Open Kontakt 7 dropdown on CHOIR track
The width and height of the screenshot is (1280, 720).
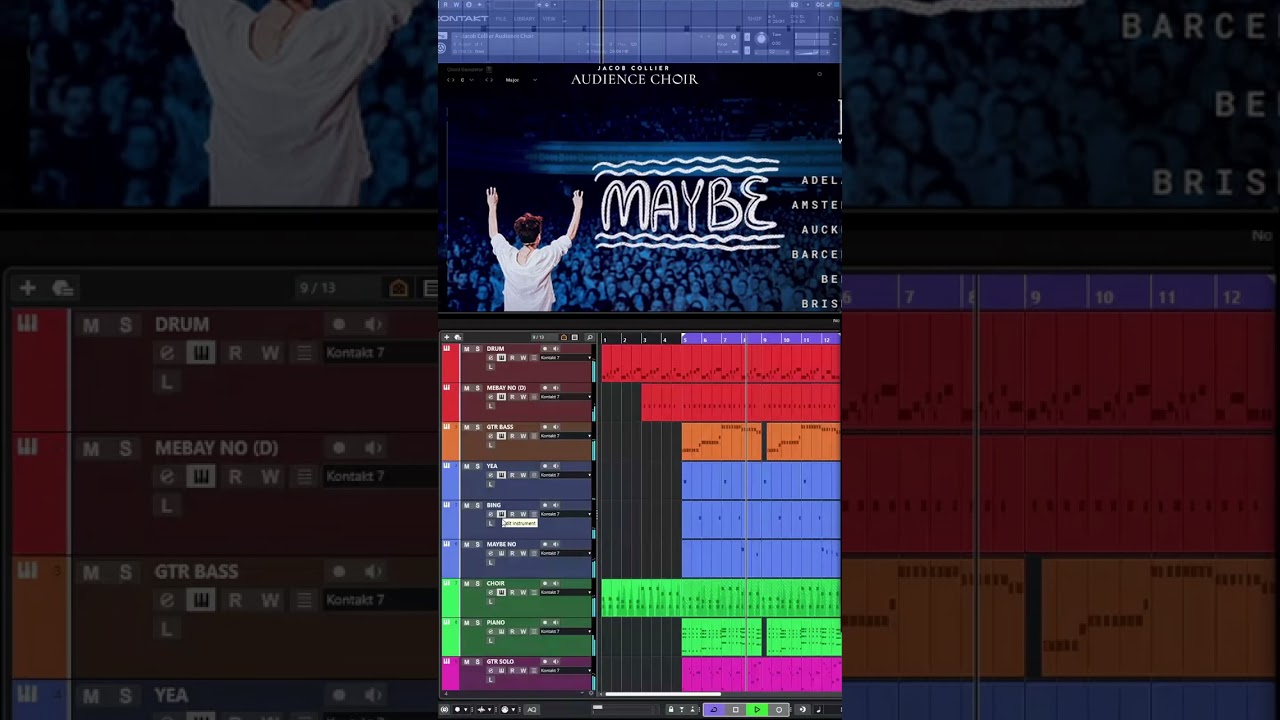coord(566,592)
